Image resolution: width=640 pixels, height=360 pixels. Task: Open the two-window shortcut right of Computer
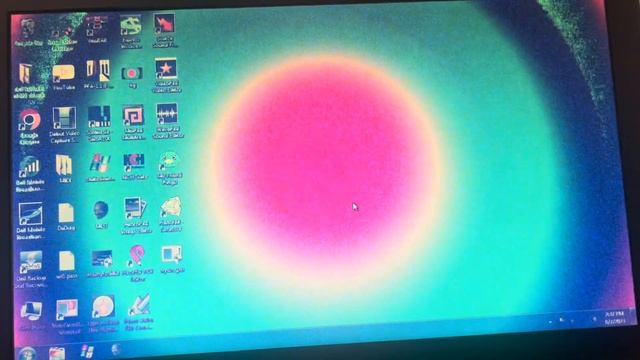pyautogui.click(x=67, y=317)
